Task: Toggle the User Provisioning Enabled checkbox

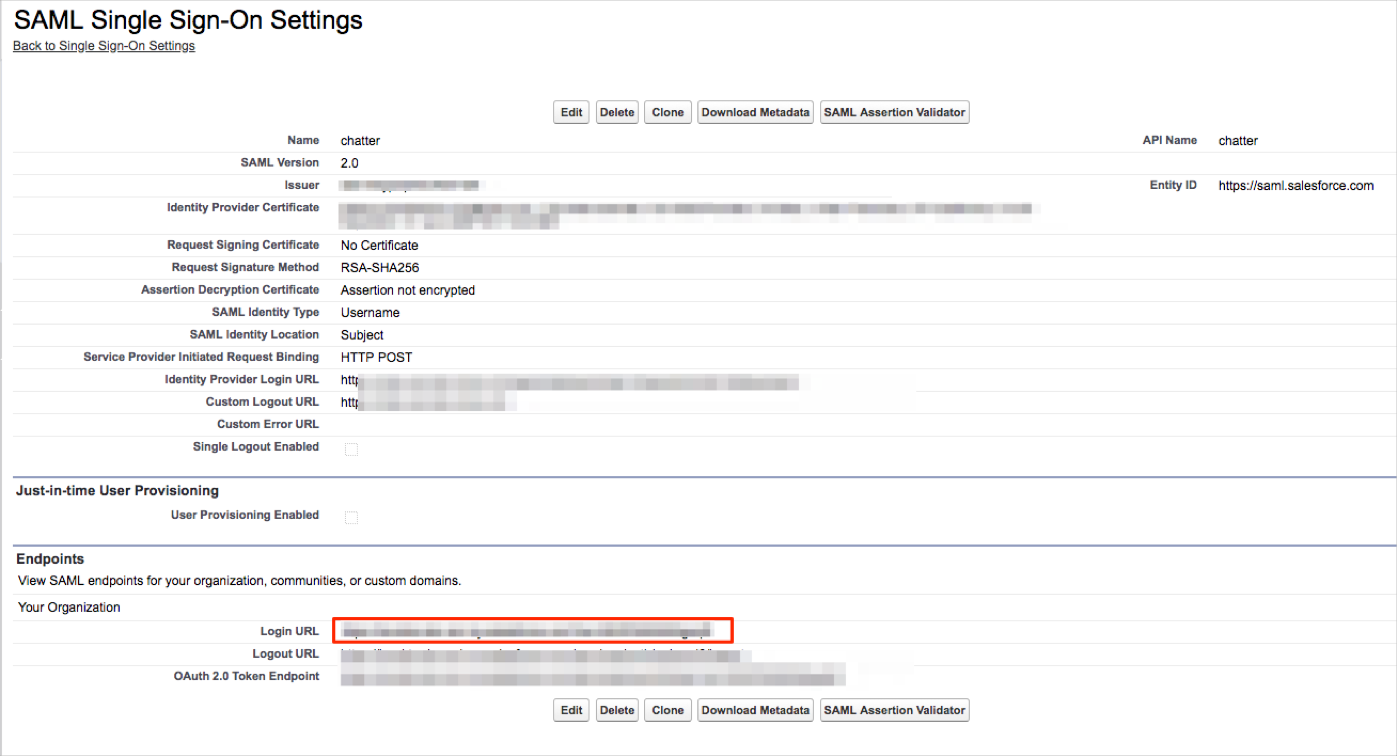Action: pos(351,517)
